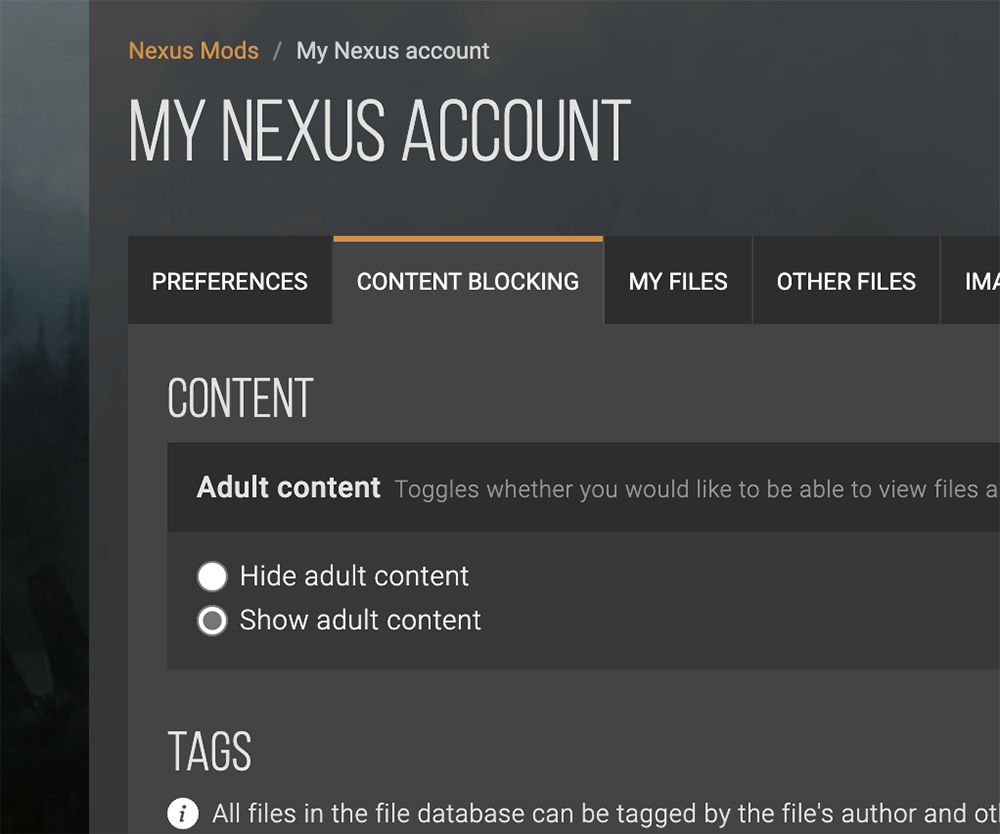Image resolution: width=1000 pixels, height=834 pixels.
Task: Click the dark forest background on the left
Action: (x=45, y=417)
